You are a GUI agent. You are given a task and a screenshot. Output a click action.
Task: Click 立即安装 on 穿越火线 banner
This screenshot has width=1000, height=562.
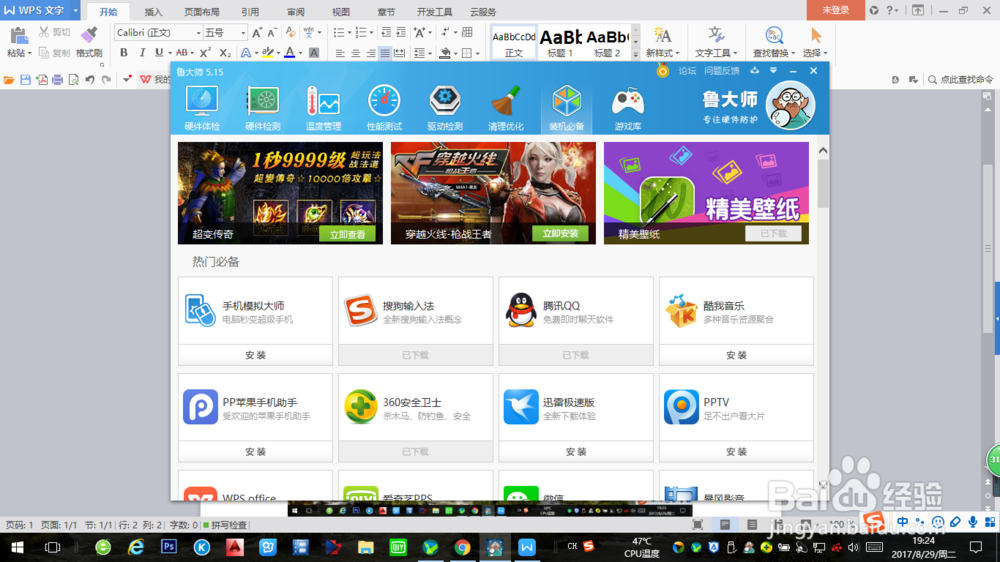pos(561,233)
